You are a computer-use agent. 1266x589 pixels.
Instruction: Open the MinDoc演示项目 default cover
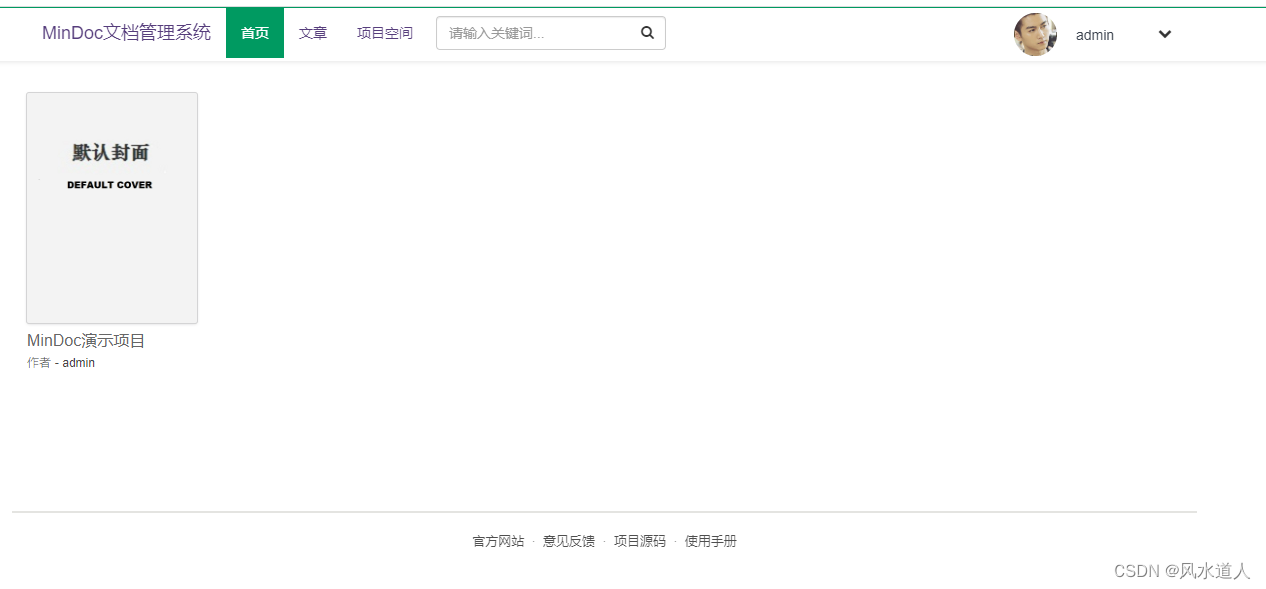click(x=111, y=207)
